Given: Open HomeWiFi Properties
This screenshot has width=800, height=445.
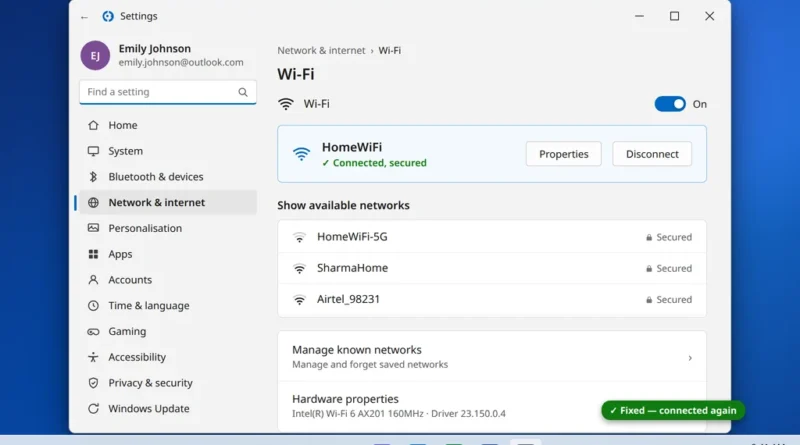Looking at the screenshot, I should [x=564, y=154].
